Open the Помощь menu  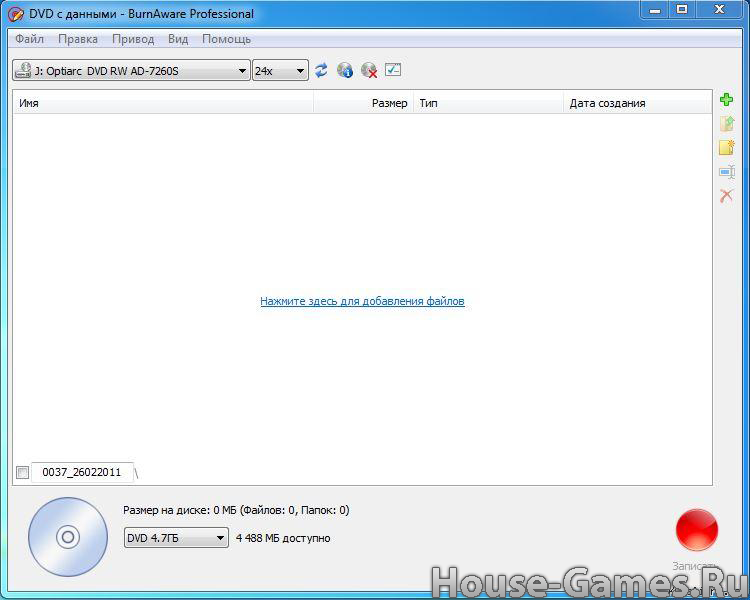coord(226,39)
